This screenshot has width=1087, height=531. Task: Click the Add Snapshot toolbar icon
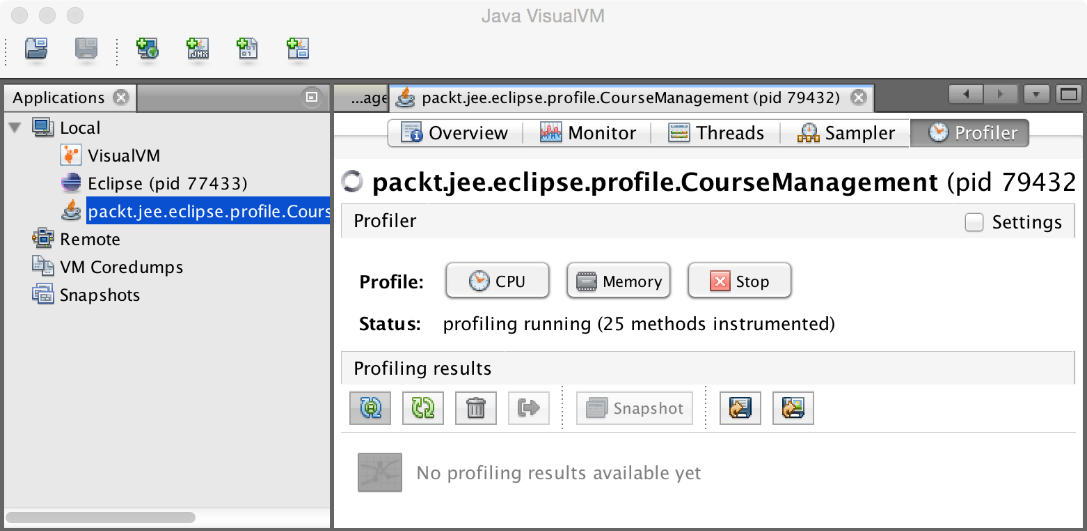pos(297,49)
